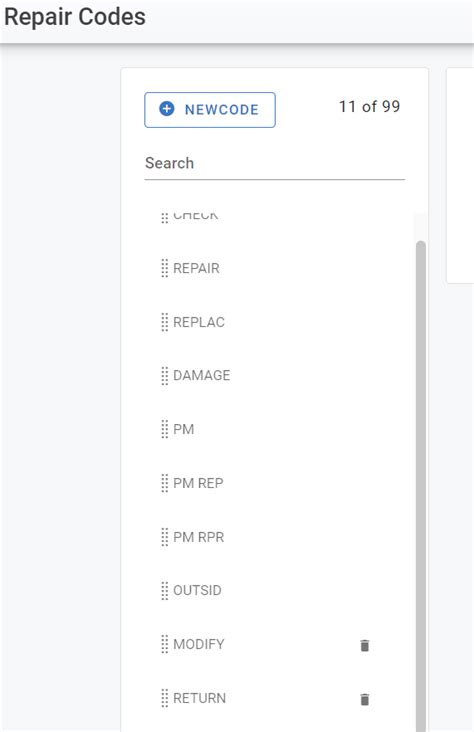Focus the Search field
The width and height of the screenshot is (474, 732).
pyautogui.click(x=275, y=163)
